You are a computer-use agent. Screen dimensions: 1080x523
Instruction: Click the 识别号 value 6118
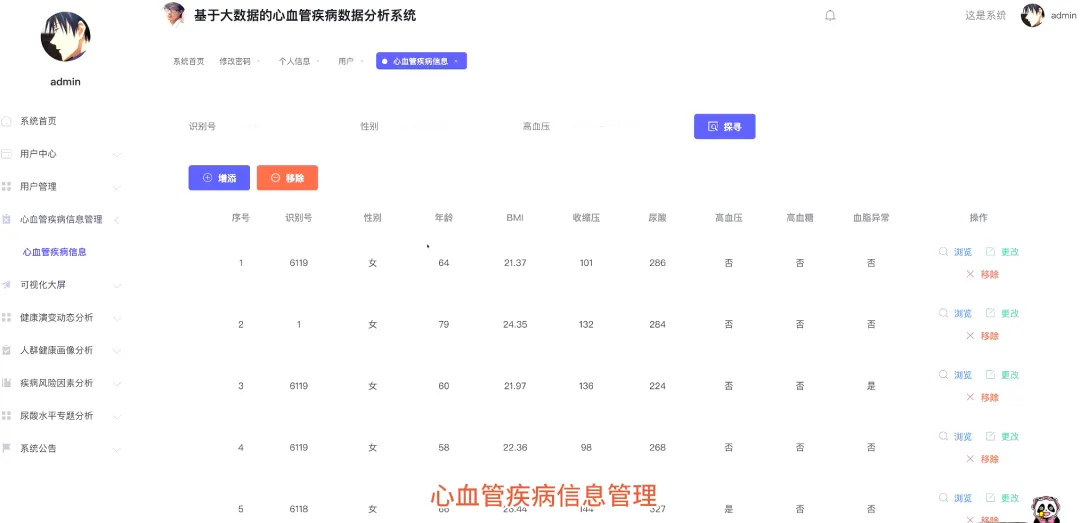(x=299, y=509)
